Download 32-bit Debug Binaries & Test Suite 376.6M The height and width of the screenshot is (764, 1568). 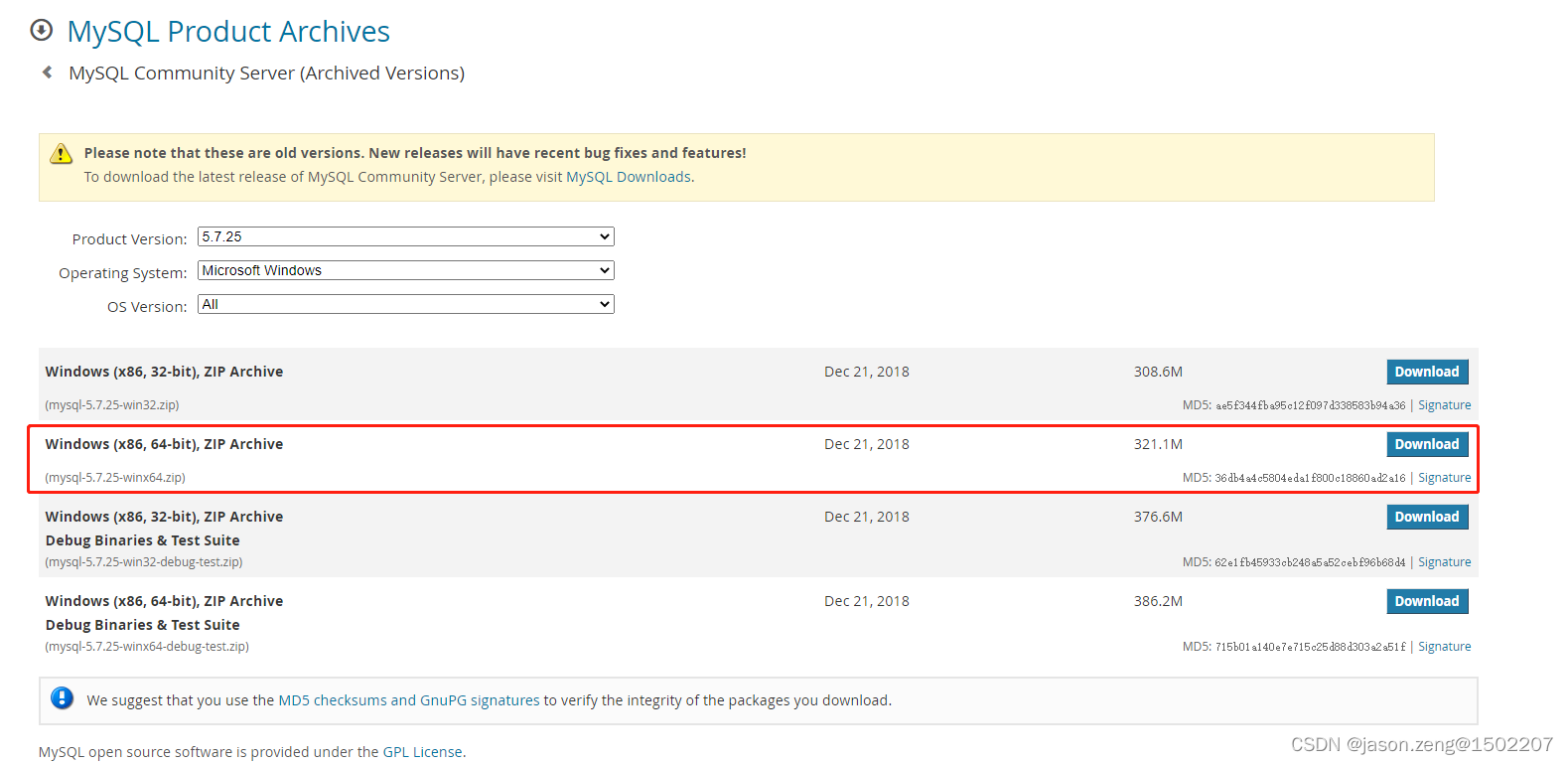tap(1427, 517)
